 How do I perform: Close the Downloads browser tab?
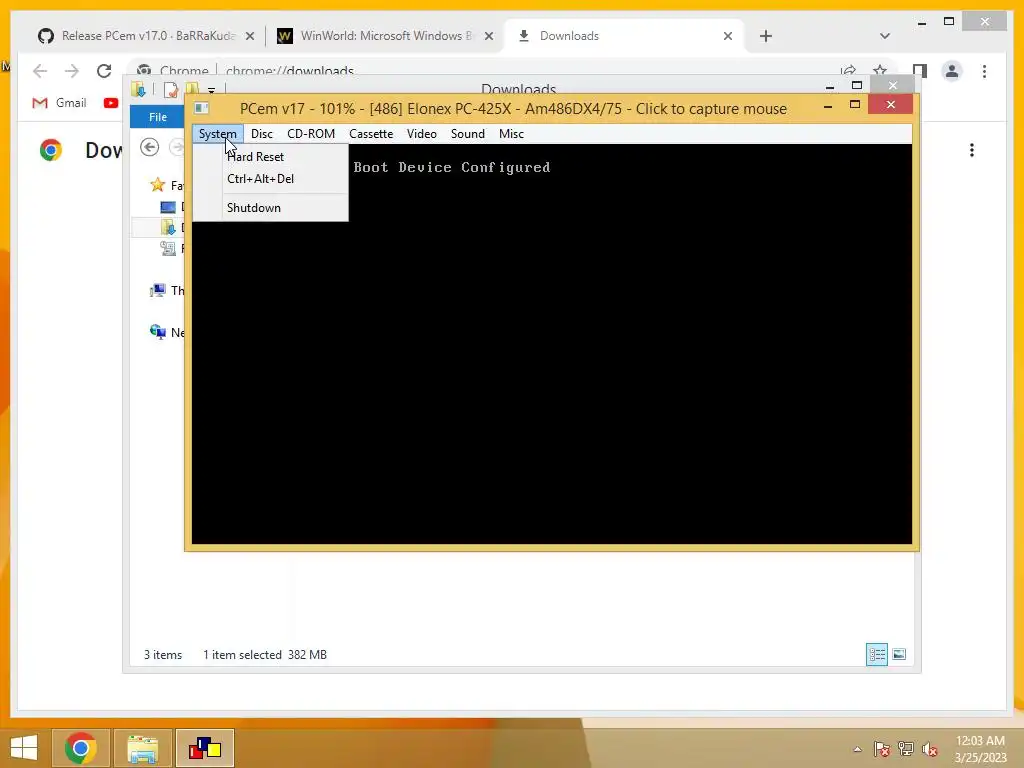click(x=728, y=37)
